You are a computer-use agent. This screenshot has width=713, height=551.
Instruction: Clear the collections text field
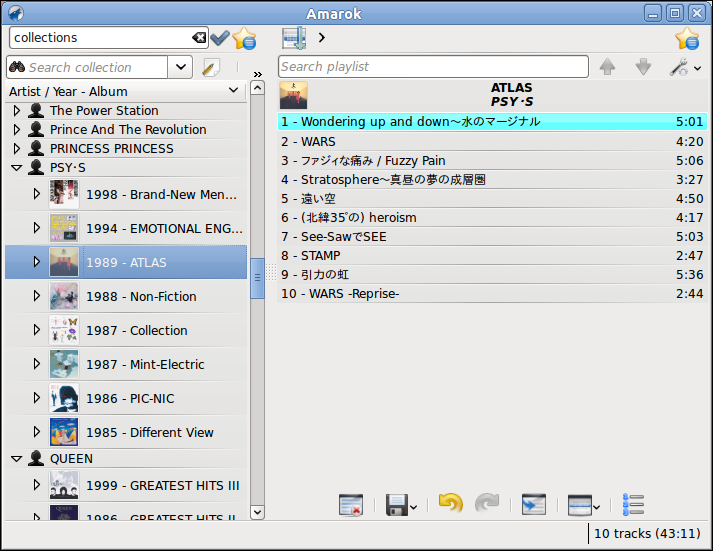199,37
